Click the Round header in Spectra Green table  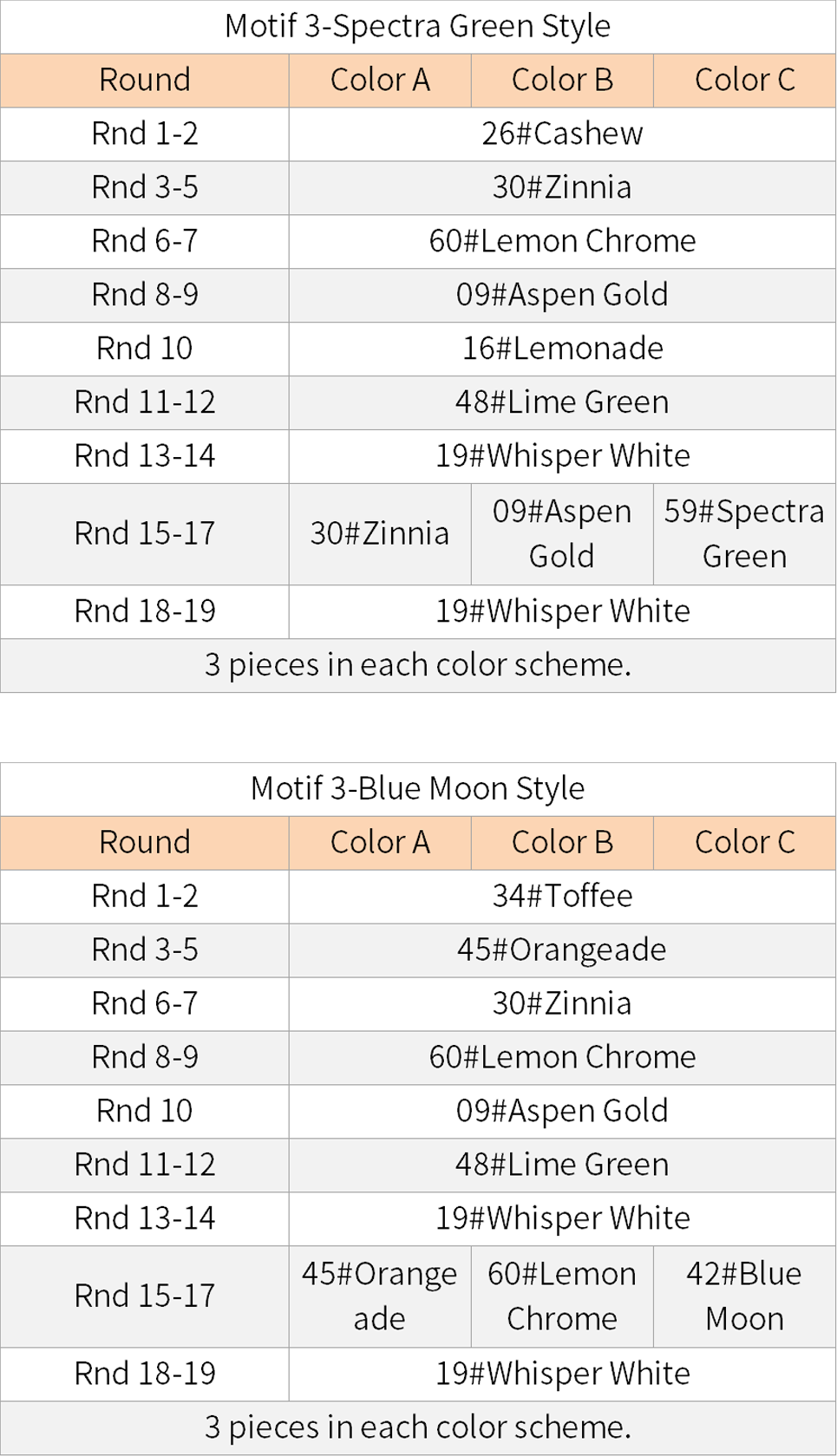click(145, 80)
